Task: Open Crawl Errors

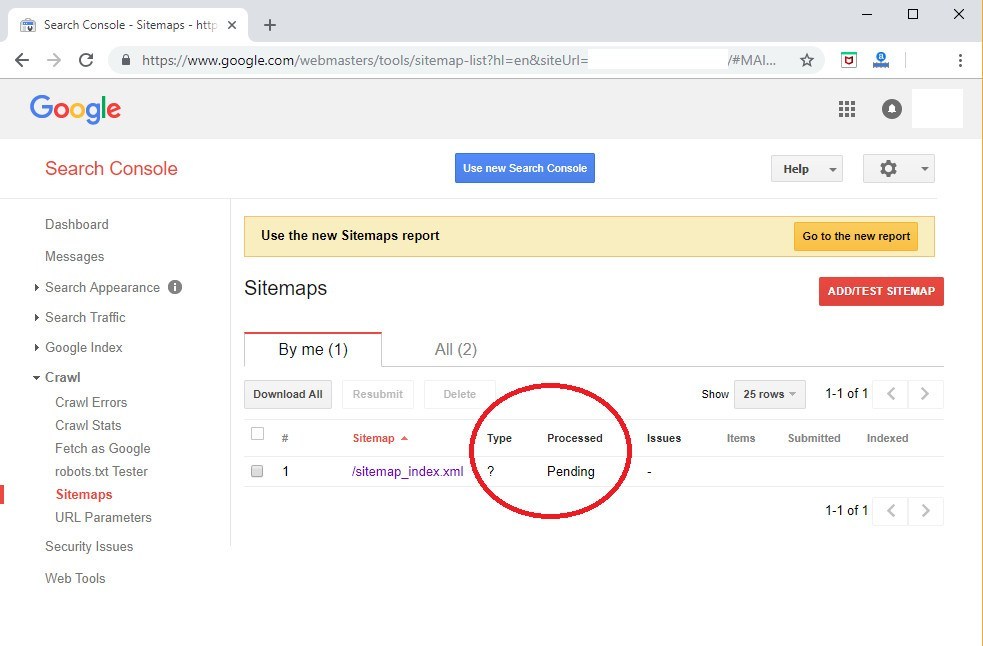Action: (91, 403)
